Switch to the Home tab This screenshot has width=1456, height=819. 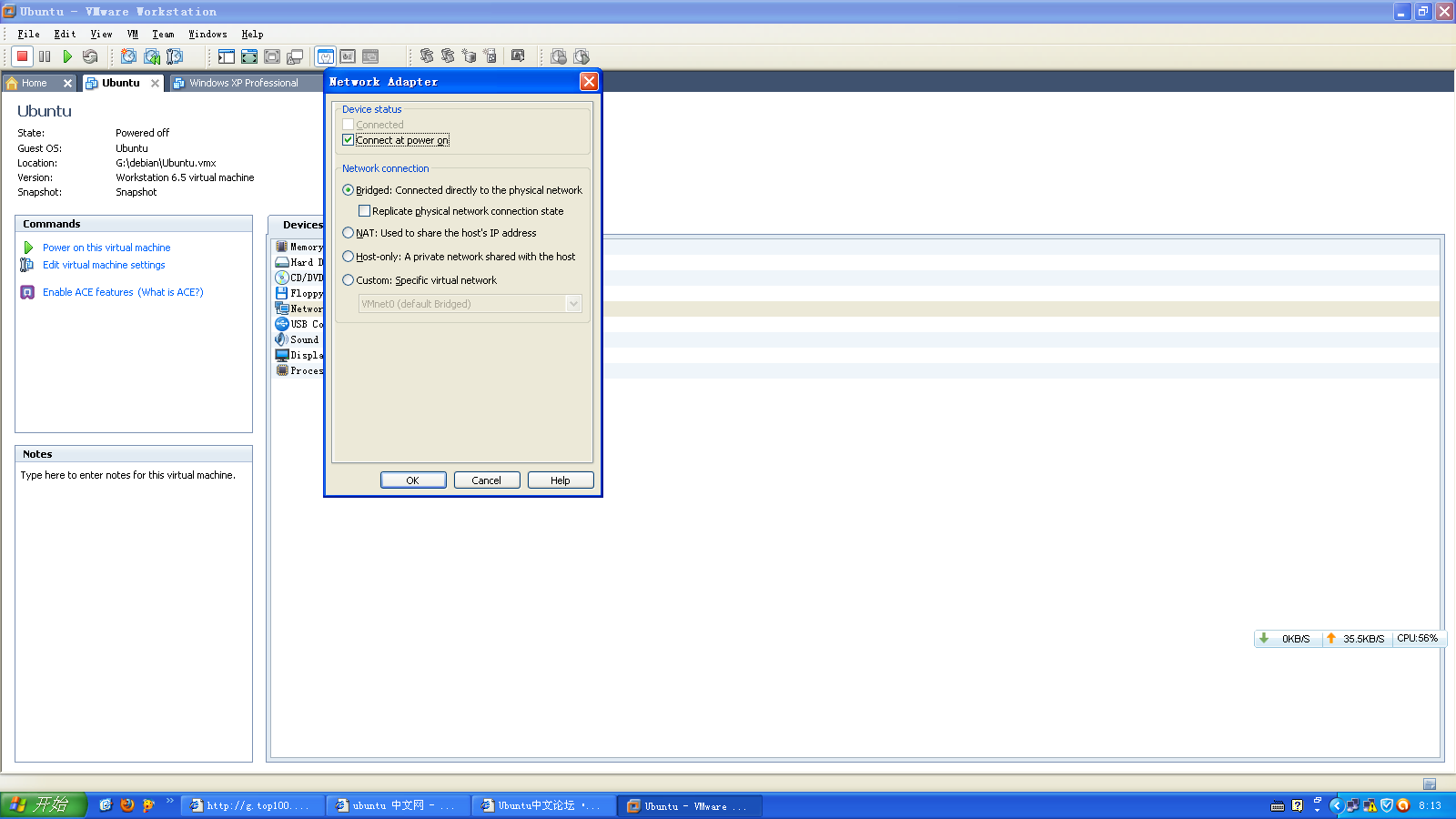pos(35,83)
